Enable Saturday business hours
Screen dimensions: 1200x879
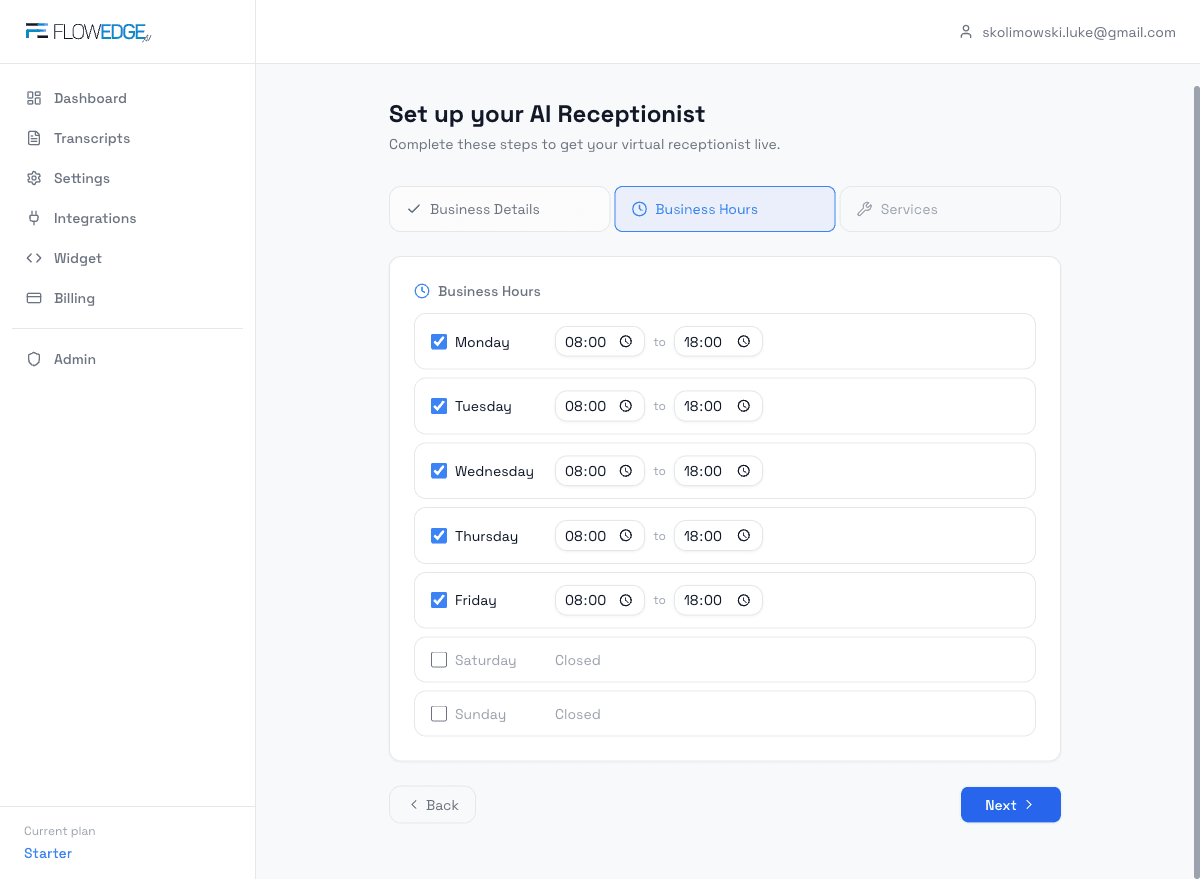click(438, 659)
